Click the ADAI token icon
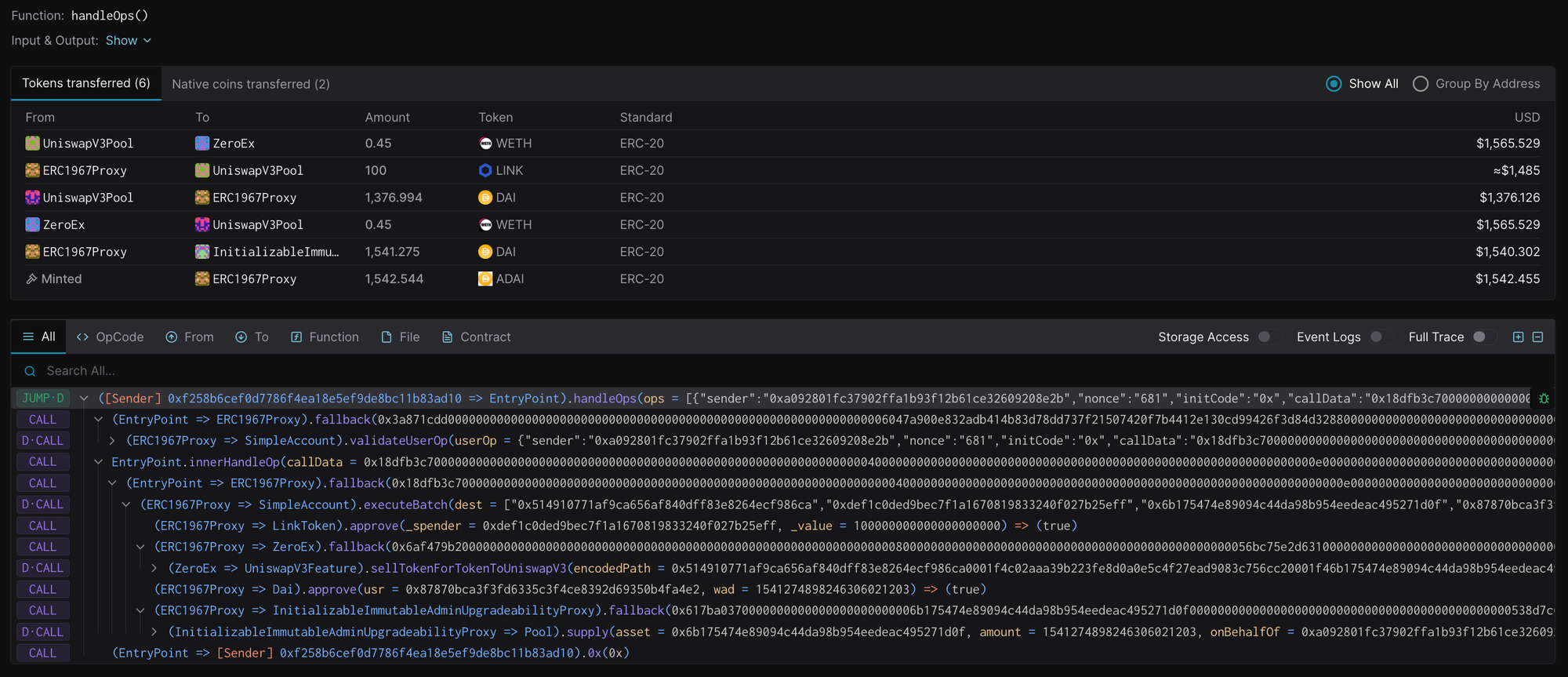 click(x=485, y=278)
